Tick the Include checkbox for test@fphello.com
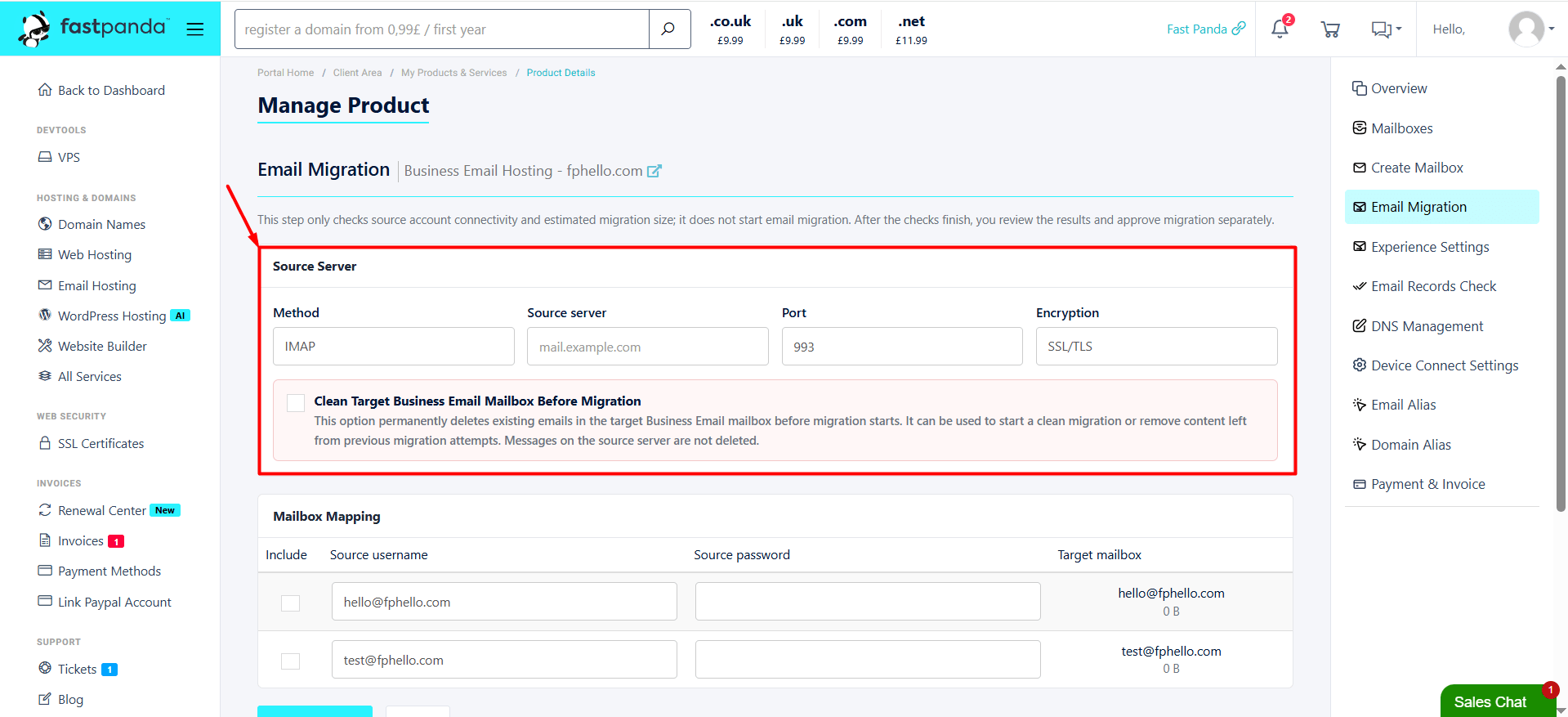 pyautogui.click(x=290, y=661)
